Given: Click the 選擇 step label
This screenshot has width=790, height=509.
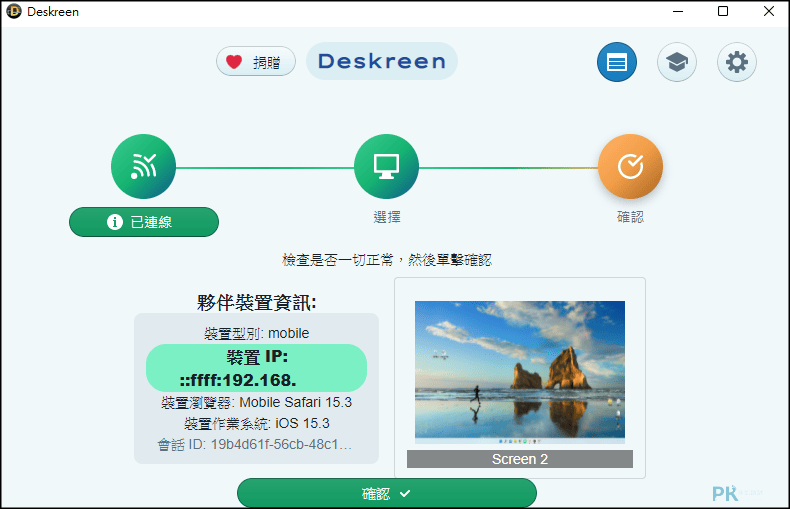Looking at the screenshot, I should tap(387, 217).
